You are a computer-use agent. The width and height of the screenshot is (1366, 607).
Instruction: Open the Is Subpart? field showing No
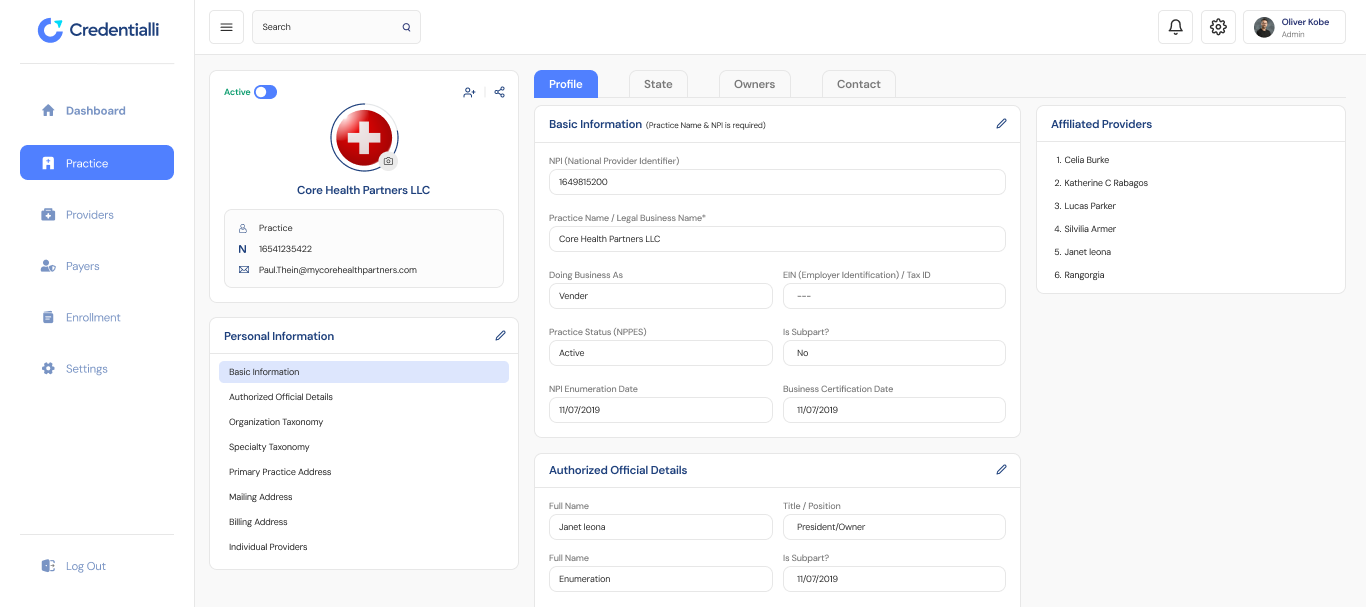click(893, 353)
